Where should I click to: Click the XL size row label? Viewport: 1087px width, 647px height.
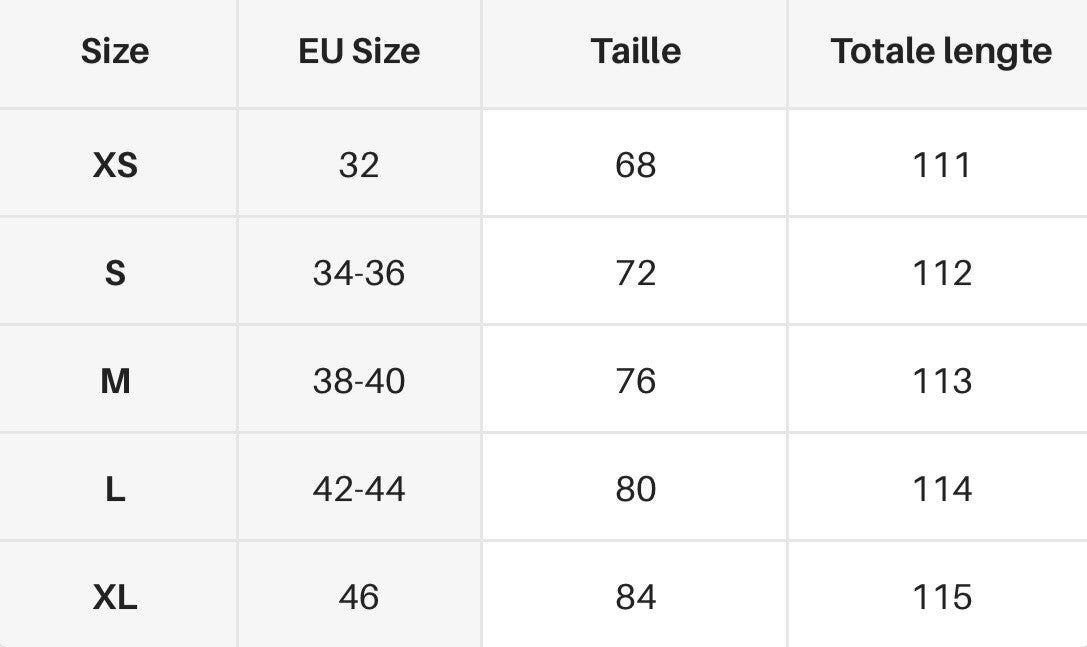click(115, 596)
